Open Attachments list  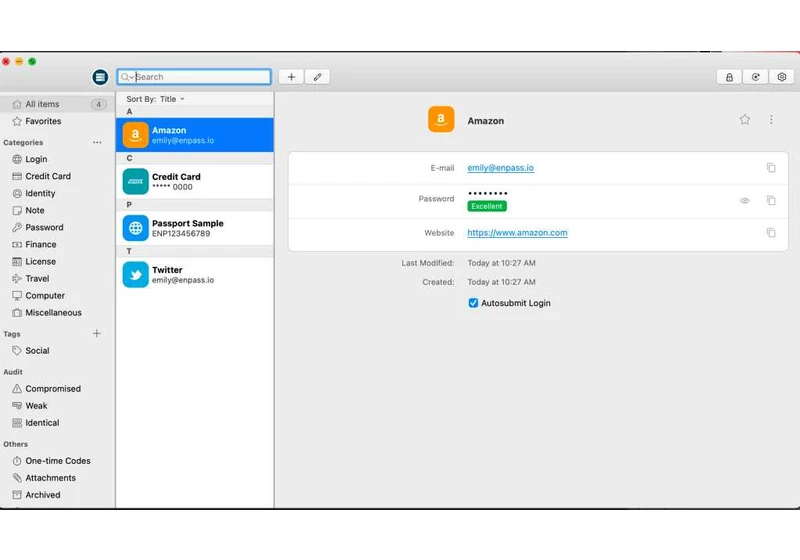click(57, 478)
